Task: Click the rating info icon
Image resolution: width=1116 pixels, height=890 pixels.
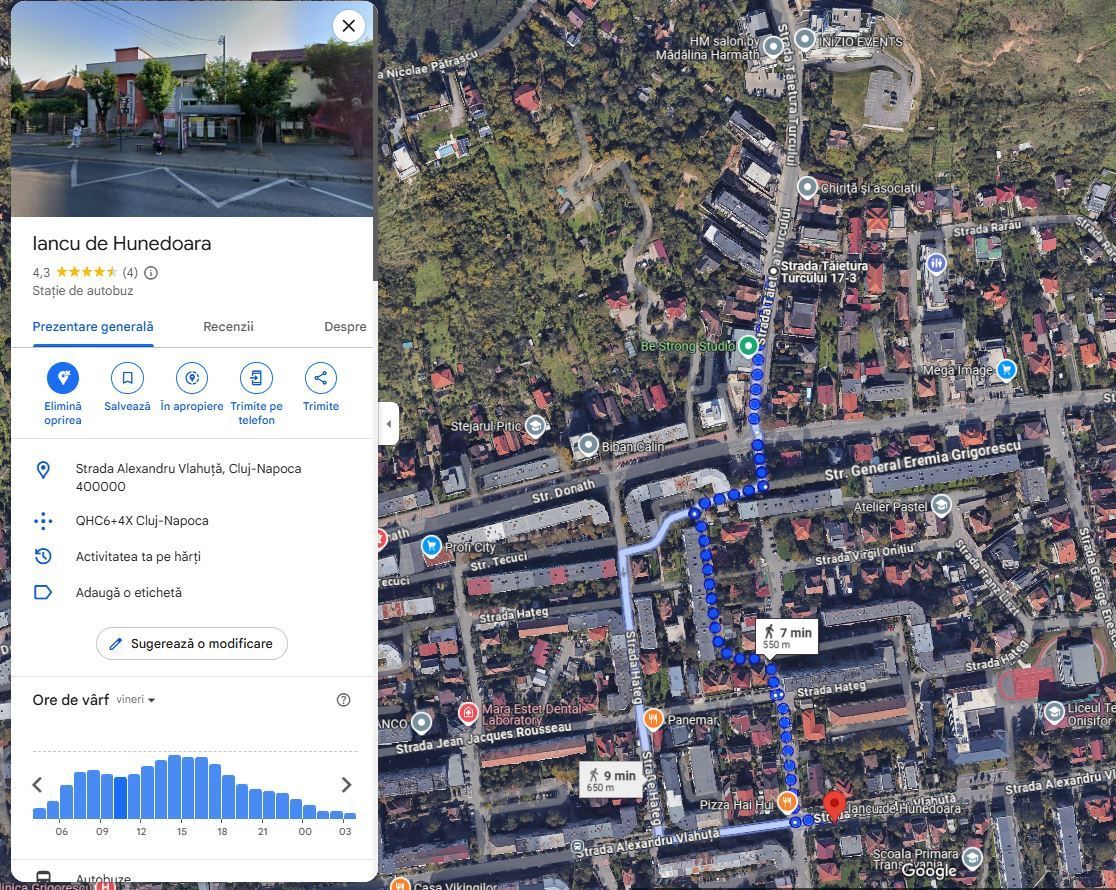Action: click(x=151, y=272)
